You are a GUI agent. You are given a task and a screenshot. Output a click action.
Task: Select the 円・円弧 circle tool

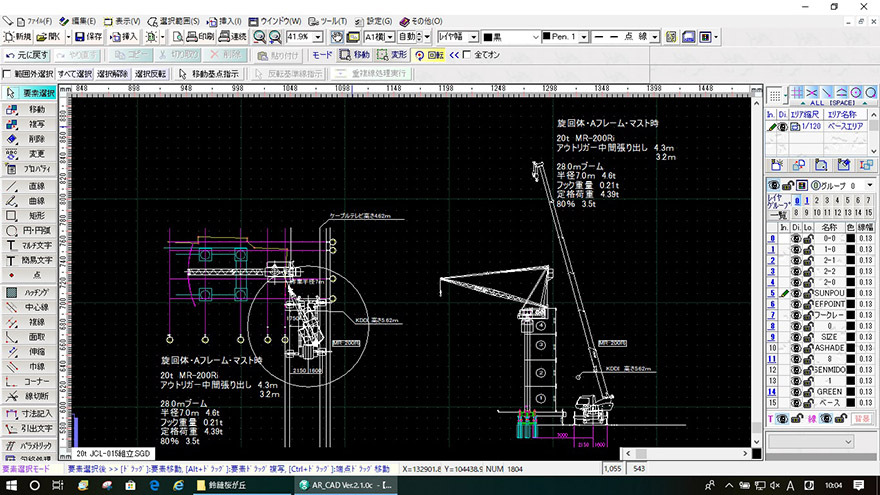tap(29, 231)
